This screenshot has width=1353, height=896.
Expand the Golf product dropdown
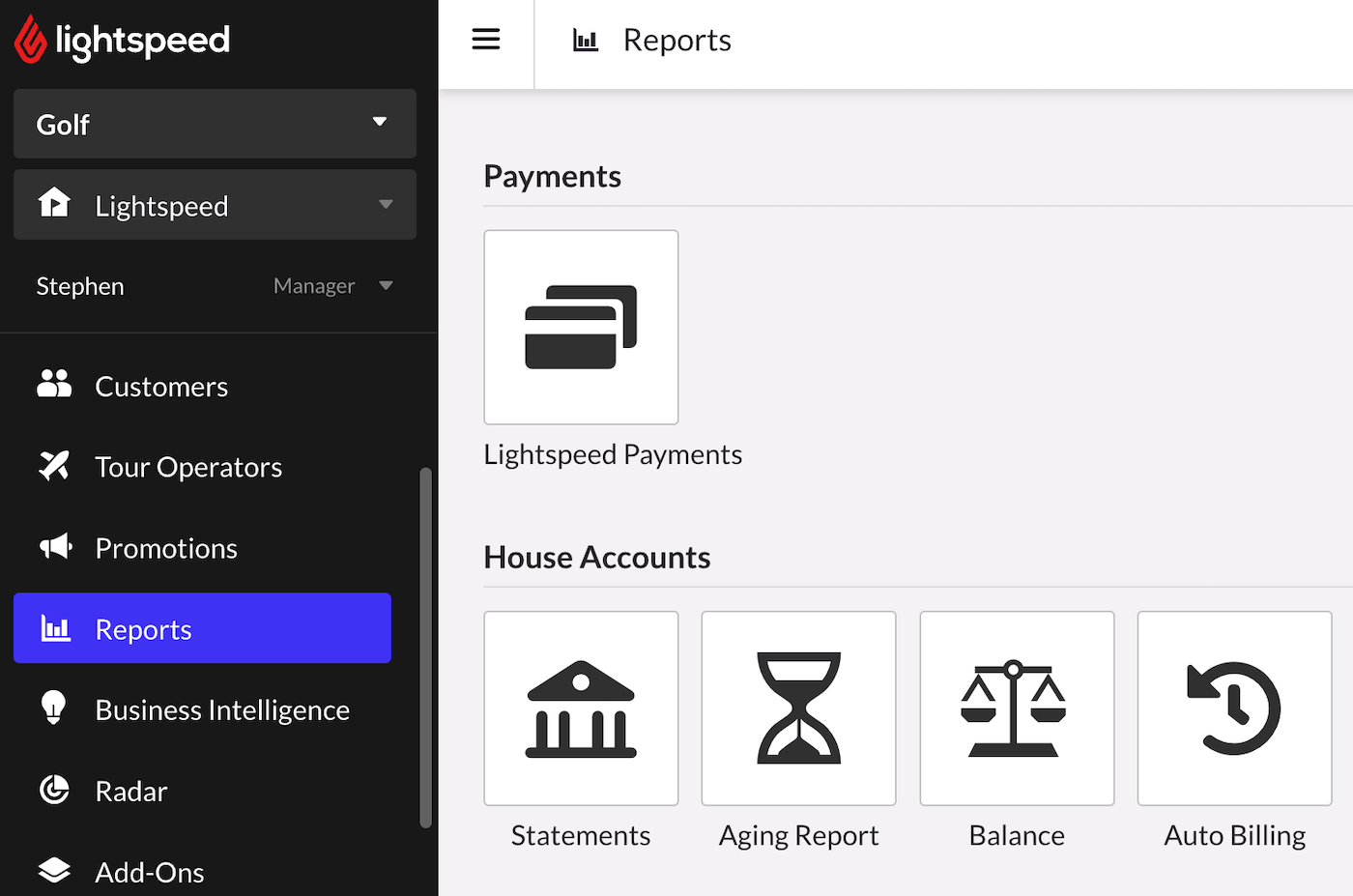[215, 124]
